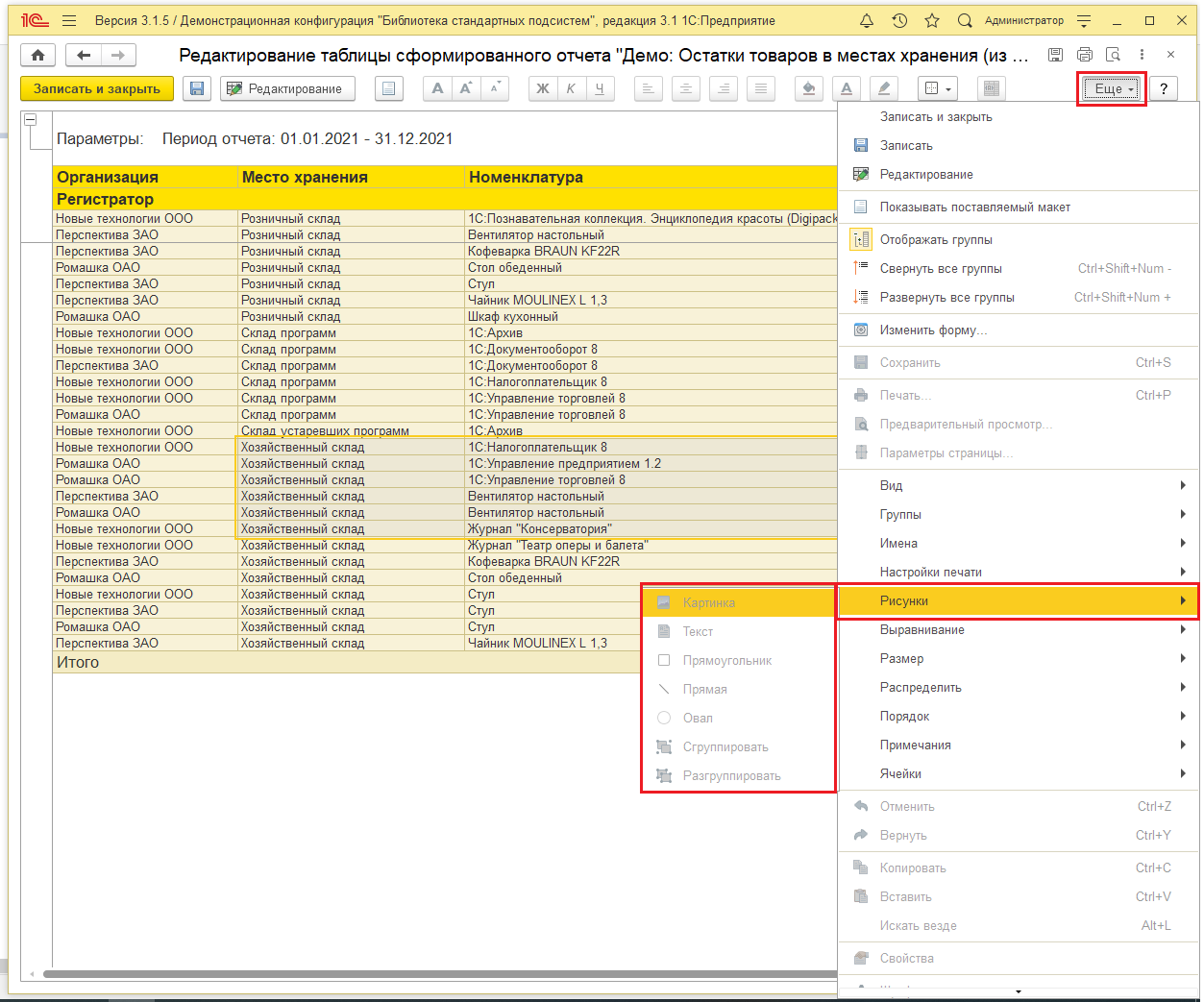Expand the Выравнивание submenu

pos(1018,629)
